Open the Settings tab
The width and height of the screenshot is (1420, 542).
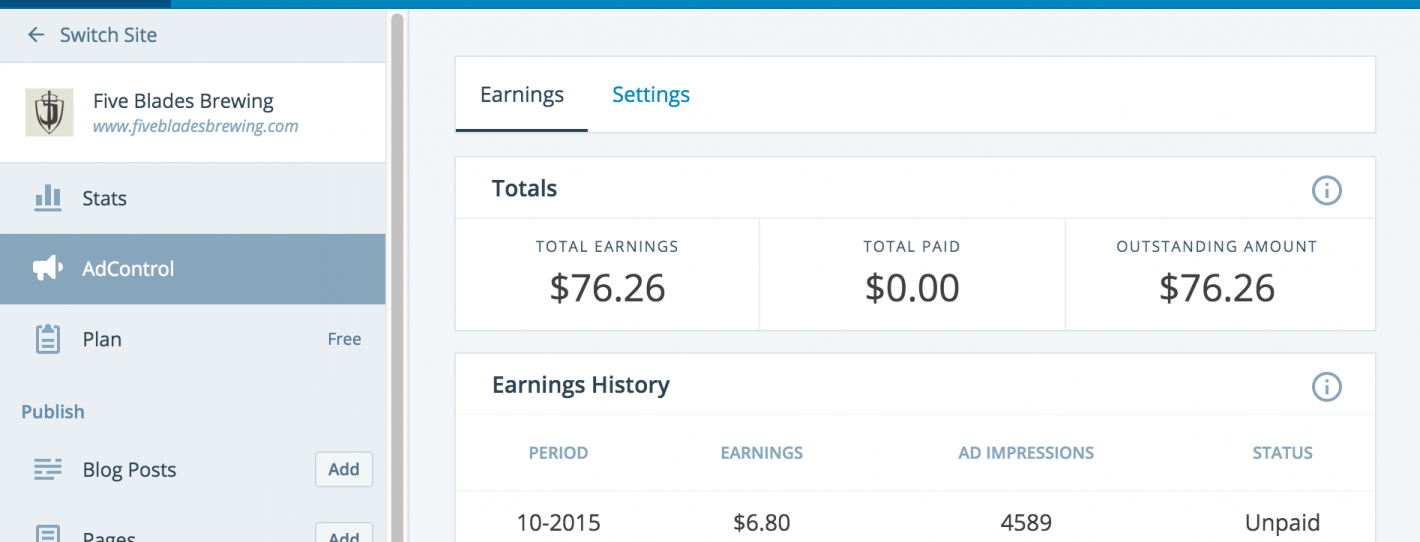651,95
